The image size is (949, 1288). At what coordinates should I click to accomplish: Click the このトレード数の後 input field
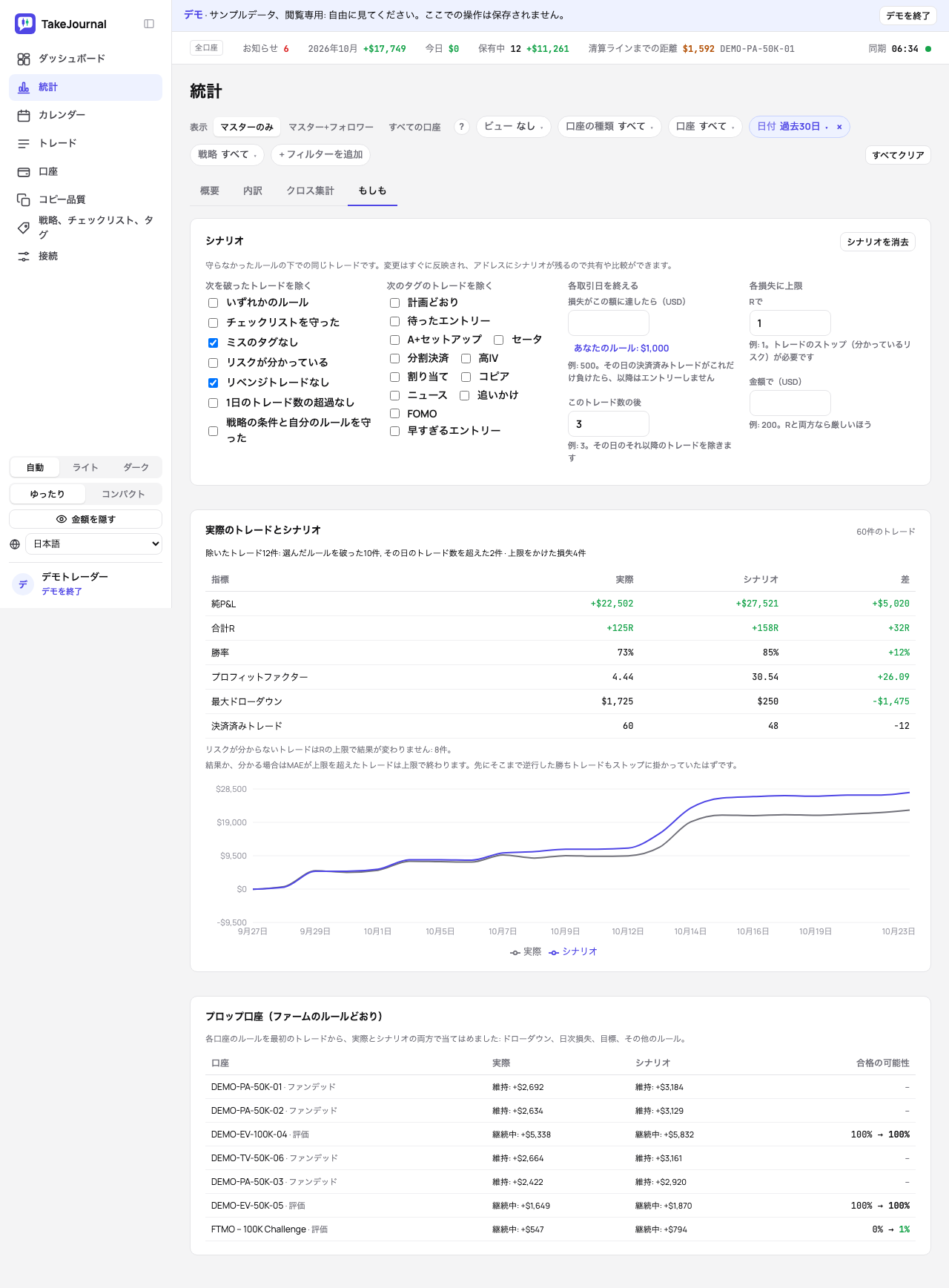(x=609, y=424)
